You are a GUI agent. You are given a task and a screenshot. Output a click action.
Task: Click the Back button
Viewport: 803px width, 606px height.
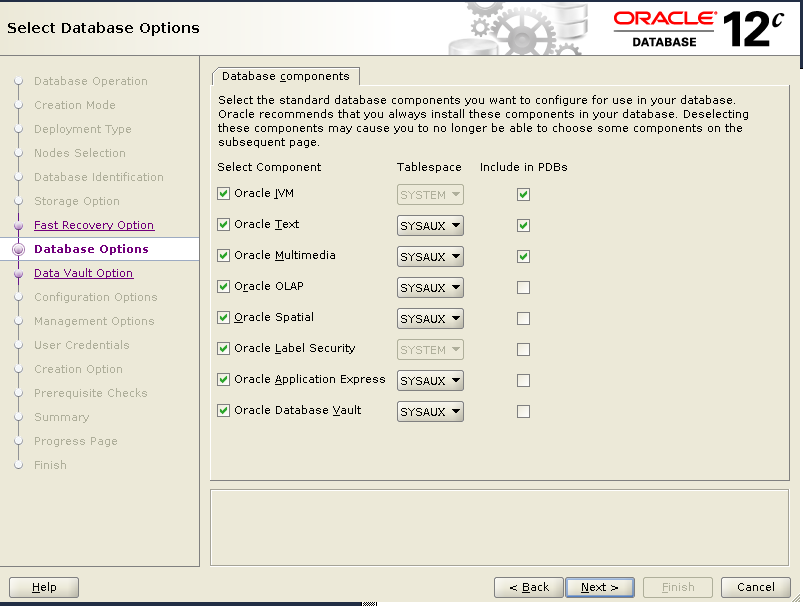pos(529,587)
